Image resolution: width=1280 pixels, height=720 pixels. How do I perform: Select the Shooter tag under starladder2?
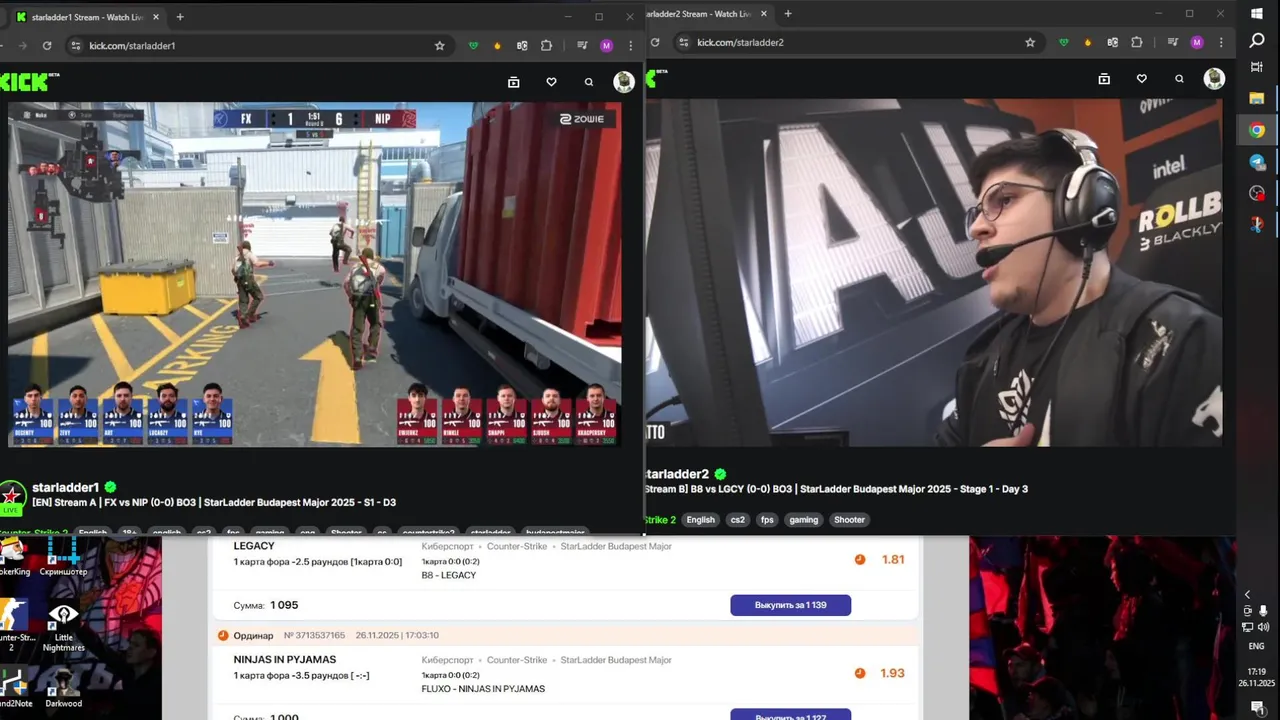(849, 520)
